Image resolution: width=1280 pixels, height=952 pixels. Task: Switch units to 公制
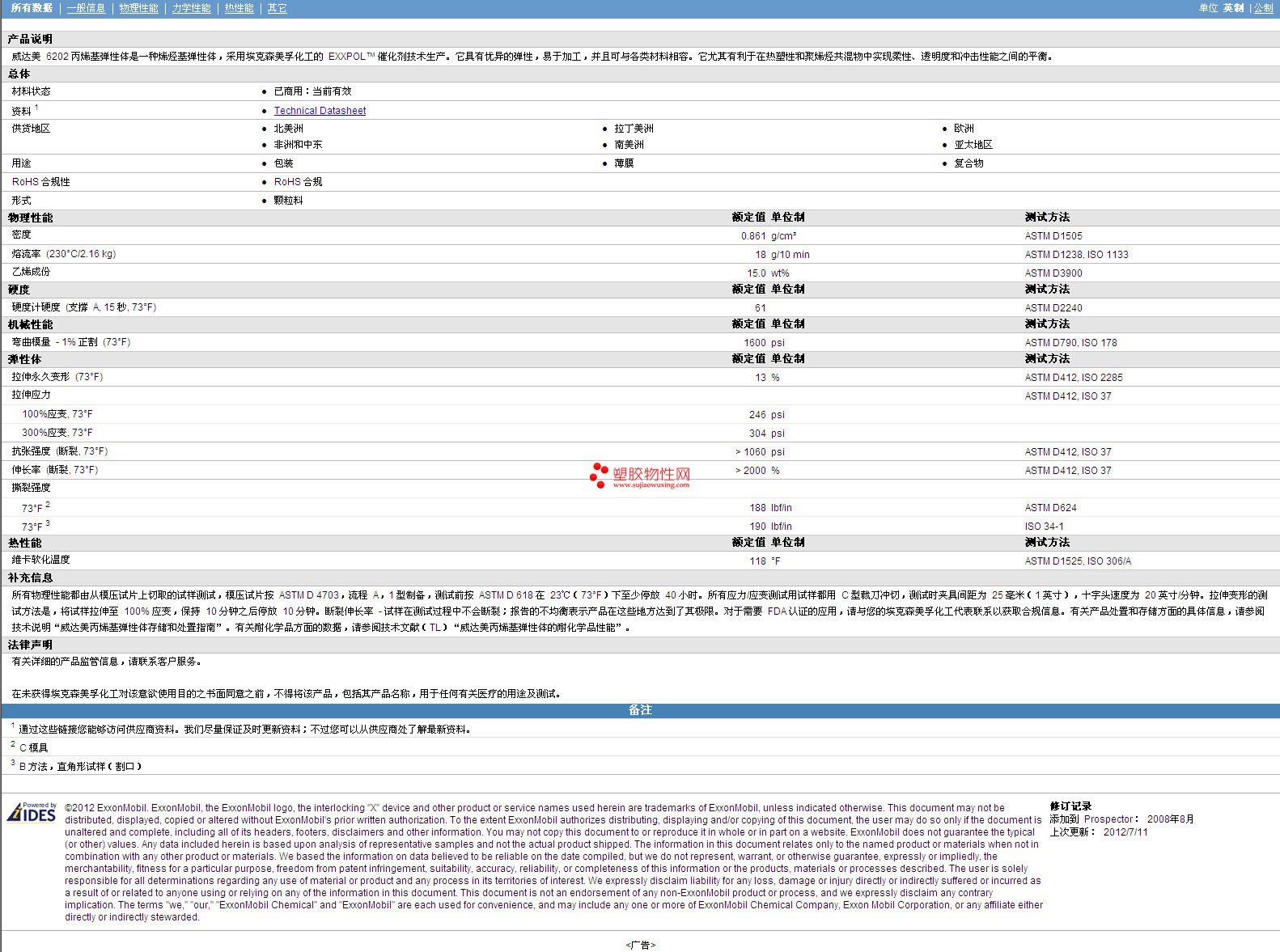(1263, 8)
